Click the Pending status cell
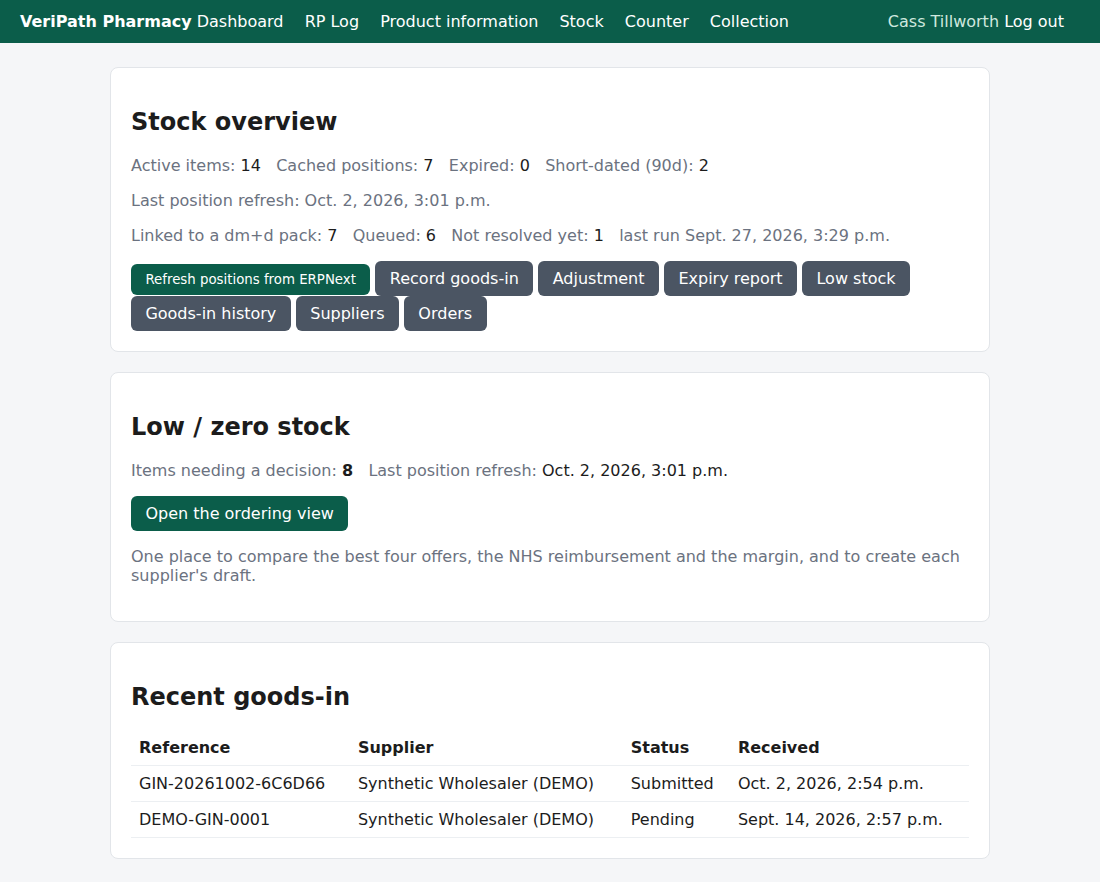 tap(662, 820)
